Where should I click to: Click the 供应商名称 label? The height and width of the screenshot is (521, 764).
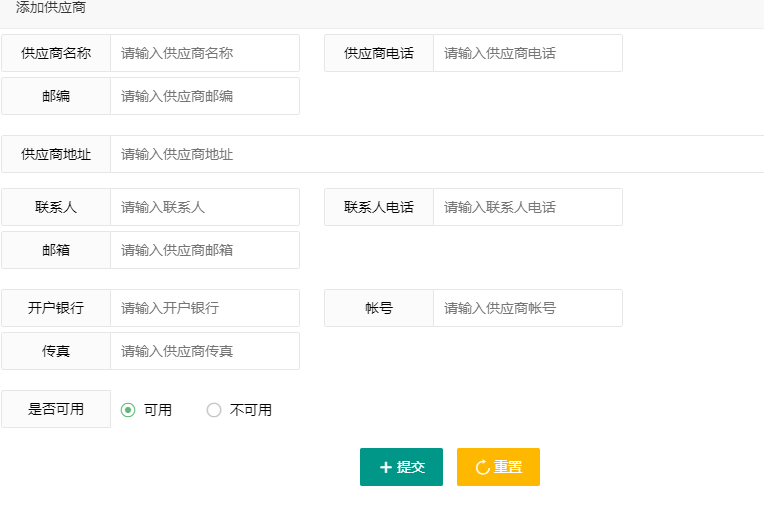(x=56, y=53)
